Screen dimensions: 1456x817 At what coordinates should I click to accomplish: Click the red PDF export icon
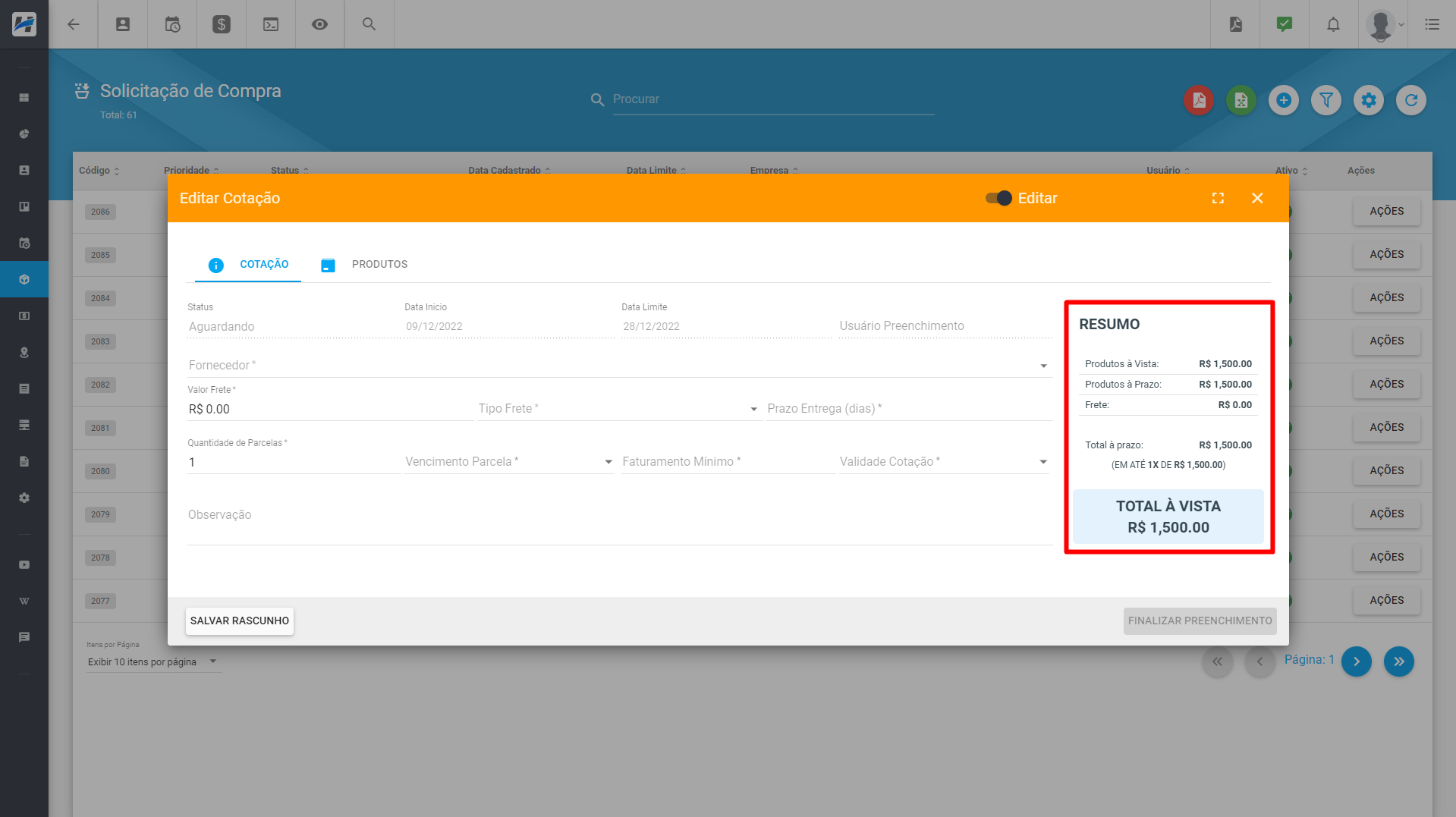tap(1199, 100)
